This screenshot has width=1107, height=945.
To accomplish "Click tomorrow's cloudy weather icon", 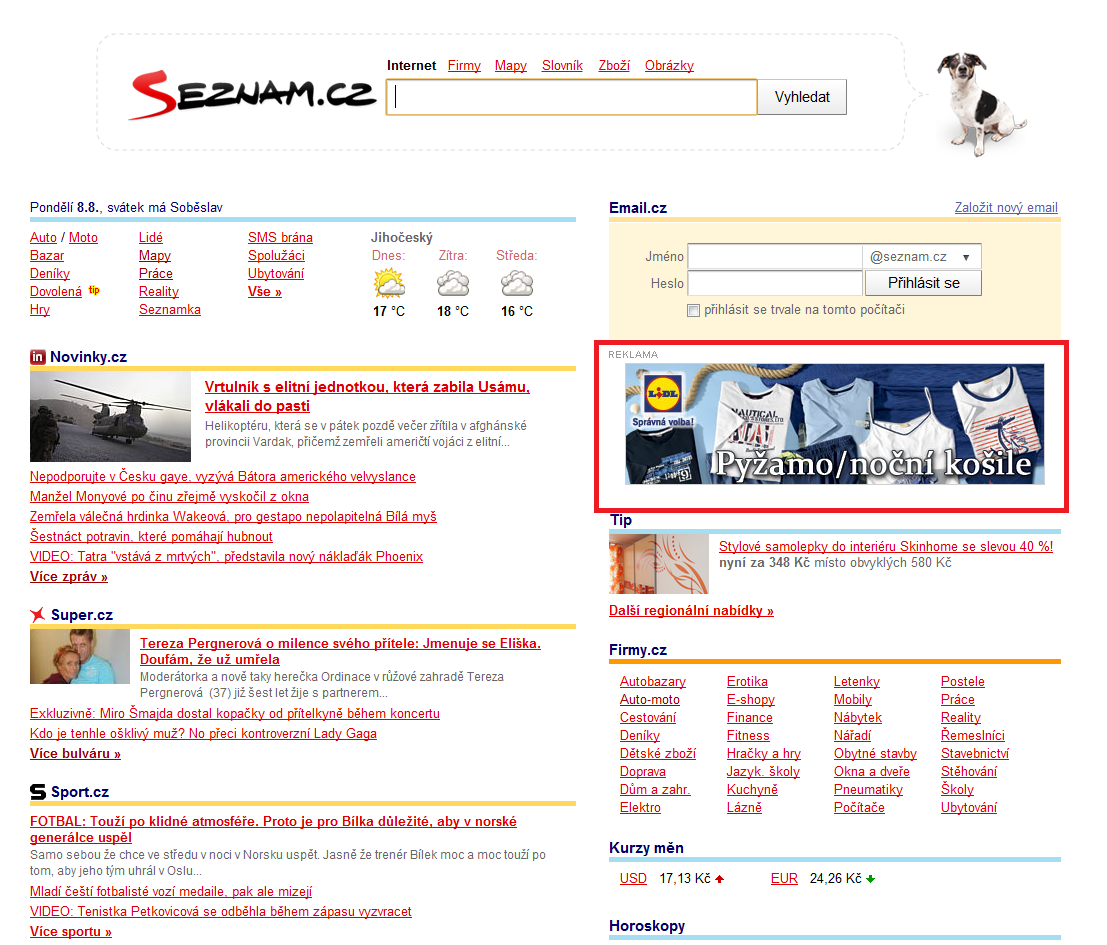I will tap(453, 284).
